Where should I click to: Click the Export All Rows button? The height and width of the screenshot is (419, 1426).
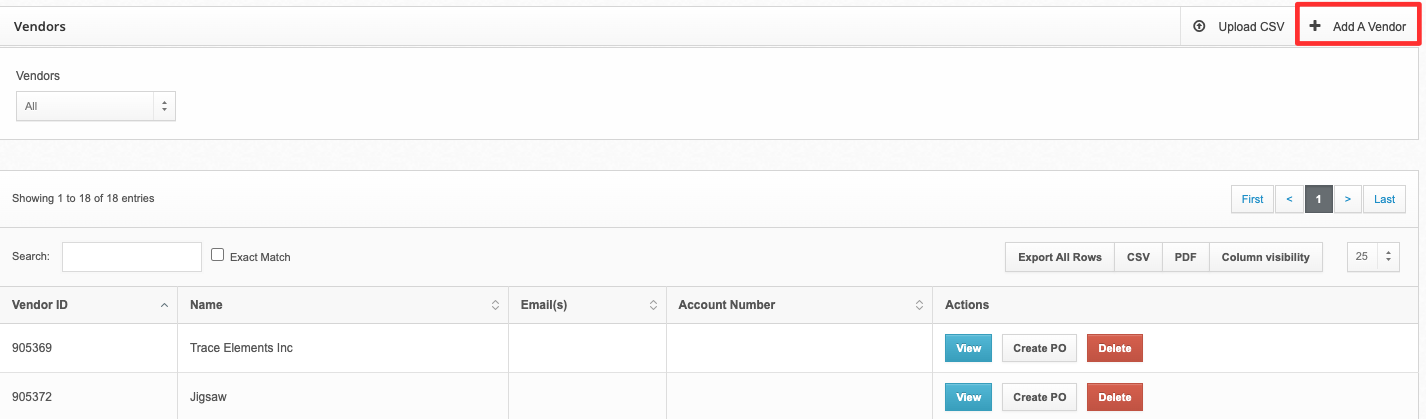[x=1059, y=257]
